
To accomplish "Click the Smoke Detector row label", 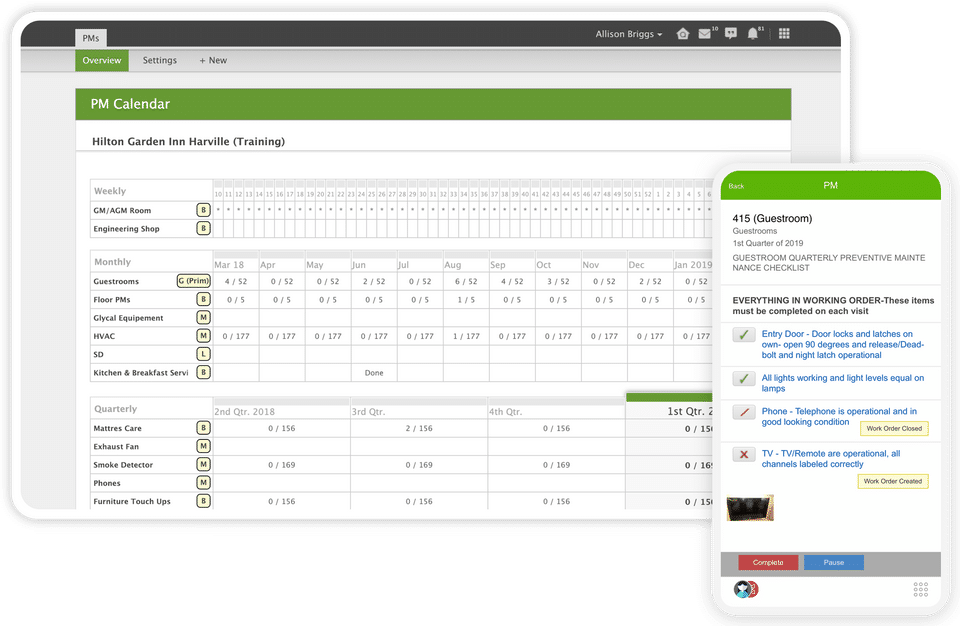I will [x=123, y=465].
